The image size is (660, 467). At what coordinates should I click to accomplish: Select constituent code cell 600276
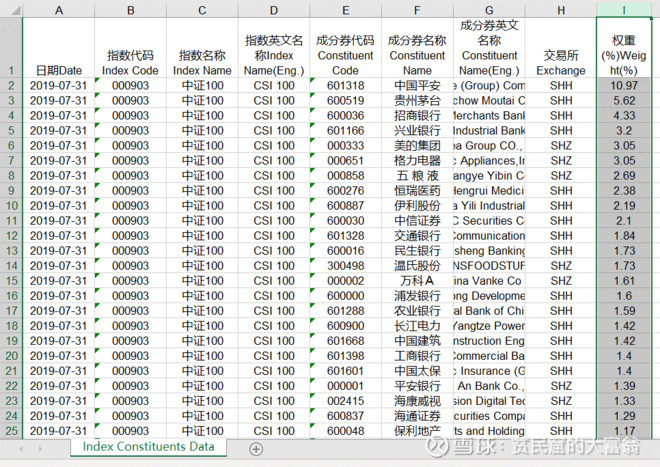[346, 191]
